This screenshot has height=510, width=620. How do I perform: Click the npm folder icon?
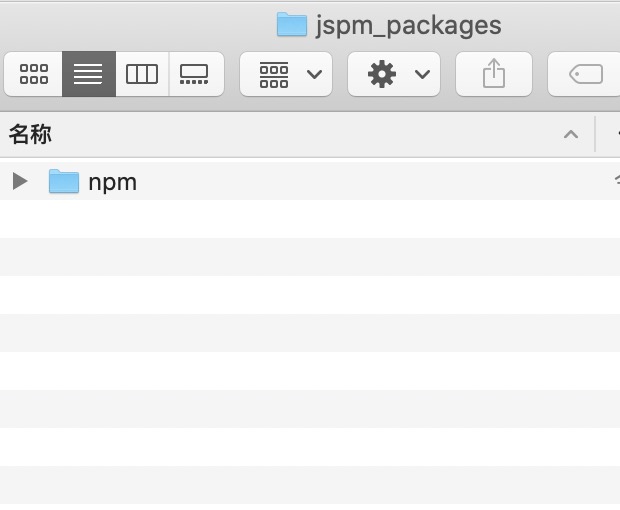(64, 181)
